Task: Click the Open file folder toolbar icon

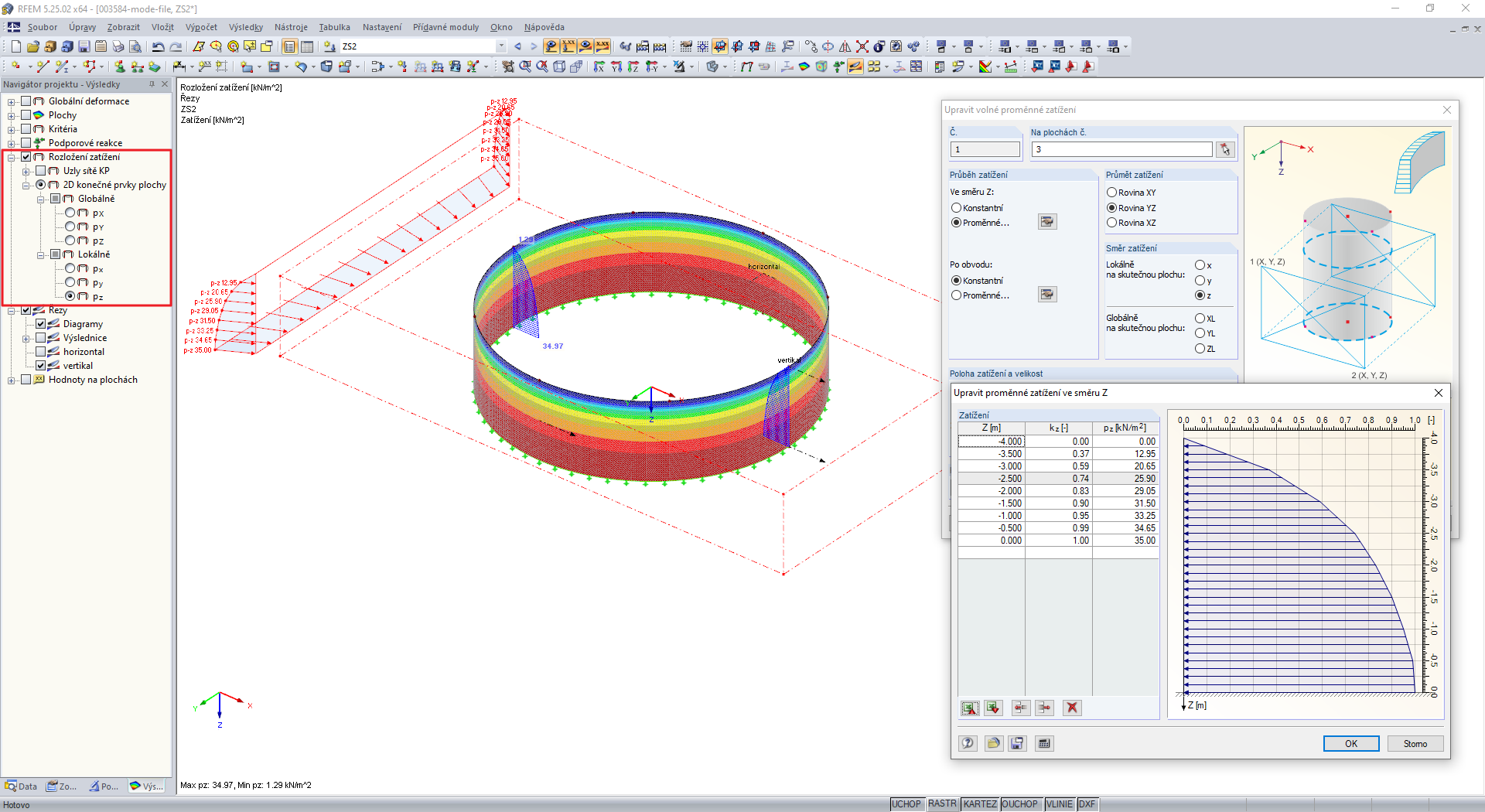Action: [x=32, y=46]
